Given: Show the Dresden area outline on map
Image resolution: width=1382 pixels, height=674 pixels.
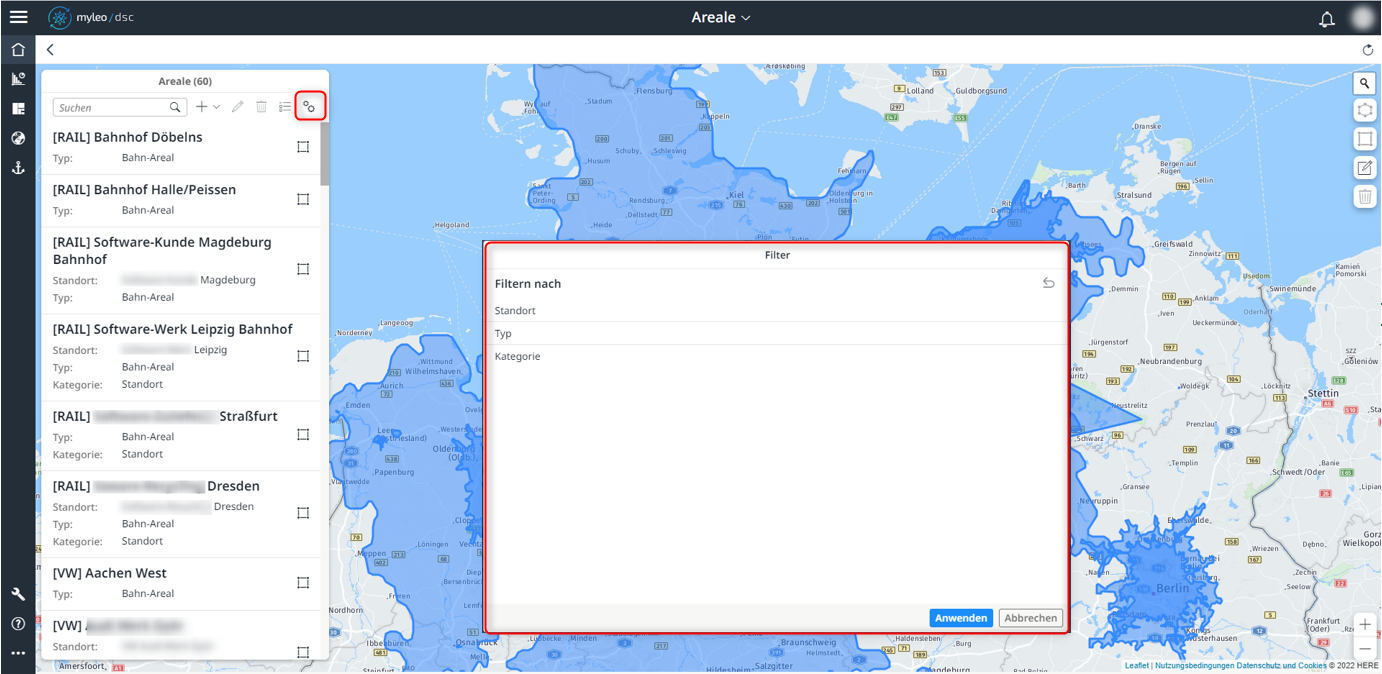Looking at the screenshot, I should 303,513.
